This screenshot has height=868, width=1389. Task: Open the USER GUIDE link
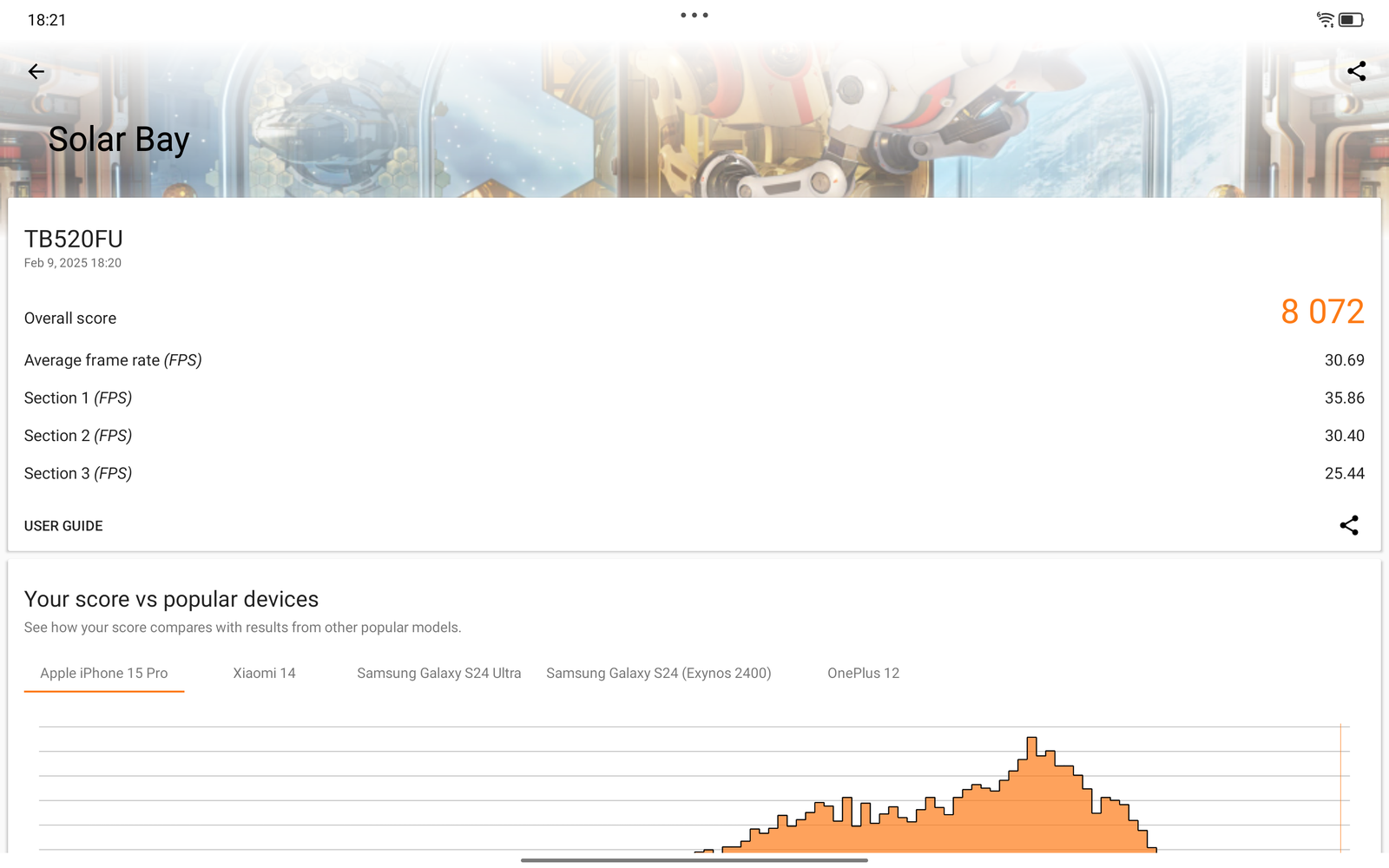(x=63, y=526)
